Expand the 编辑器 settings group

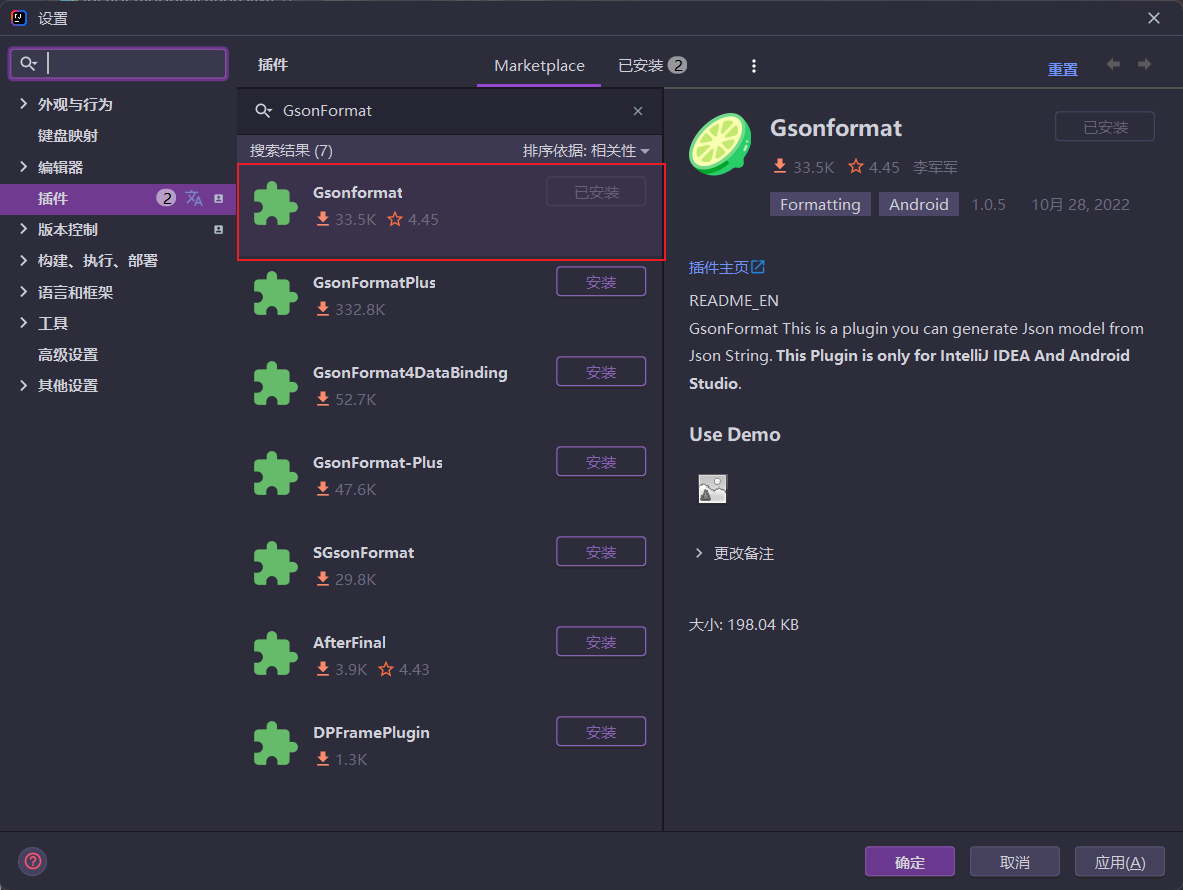click(x=23, y=167)
